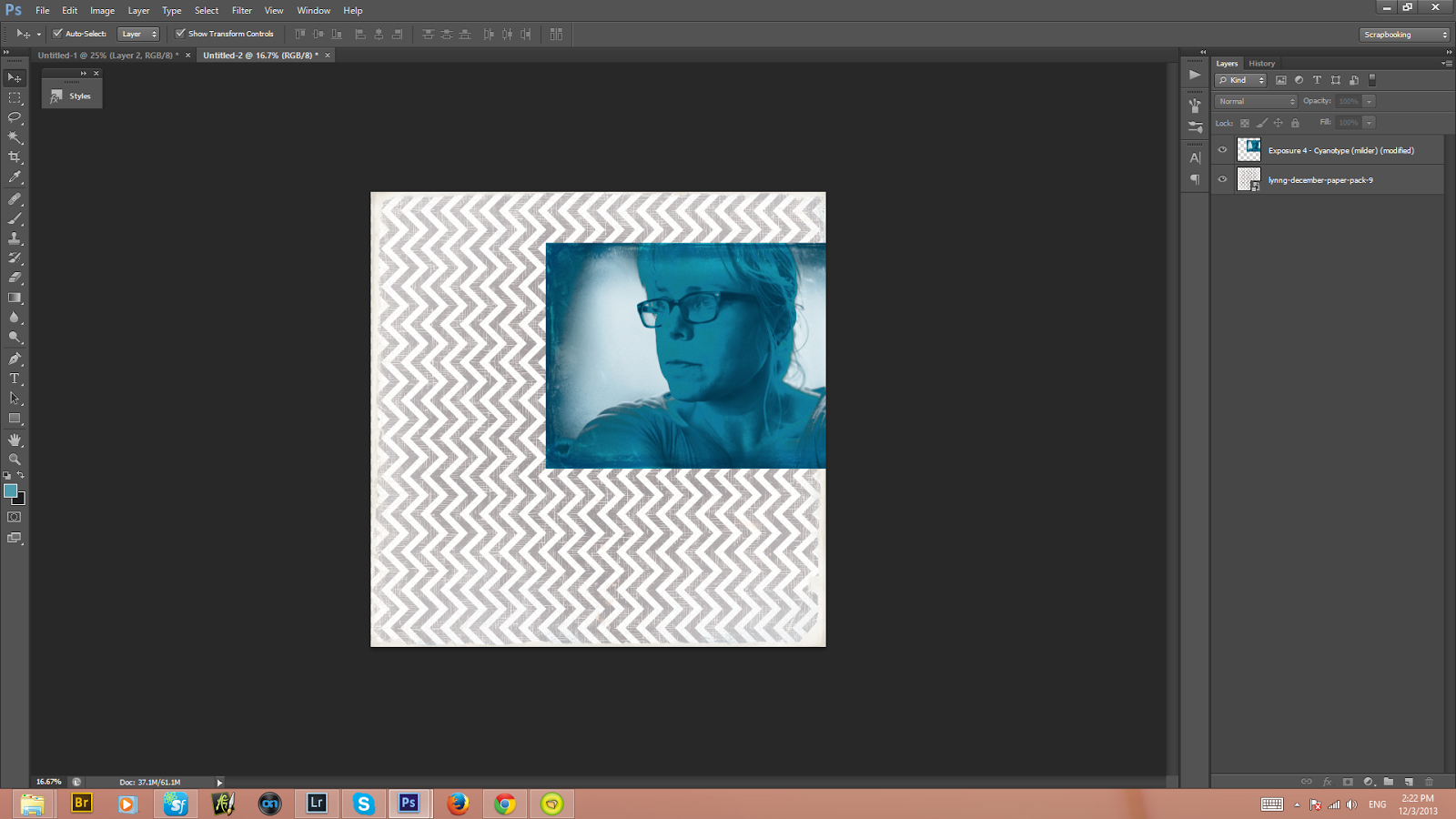1456x819 pixels.
Task: Open the Character panel icon
Action: coord(1195,158)
